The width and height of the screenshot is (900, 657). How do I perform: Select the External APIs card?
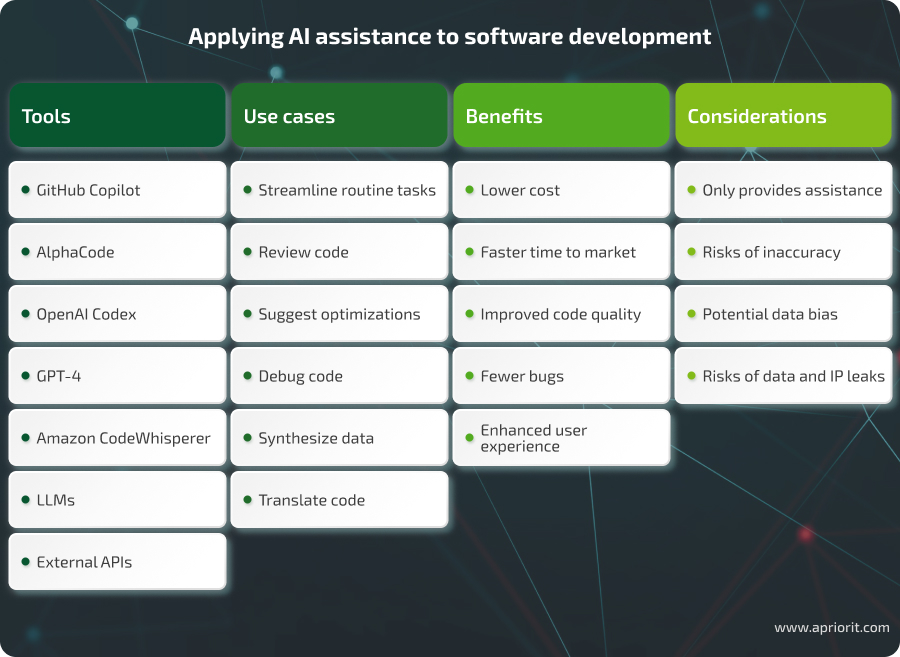[x=117, y=561]
